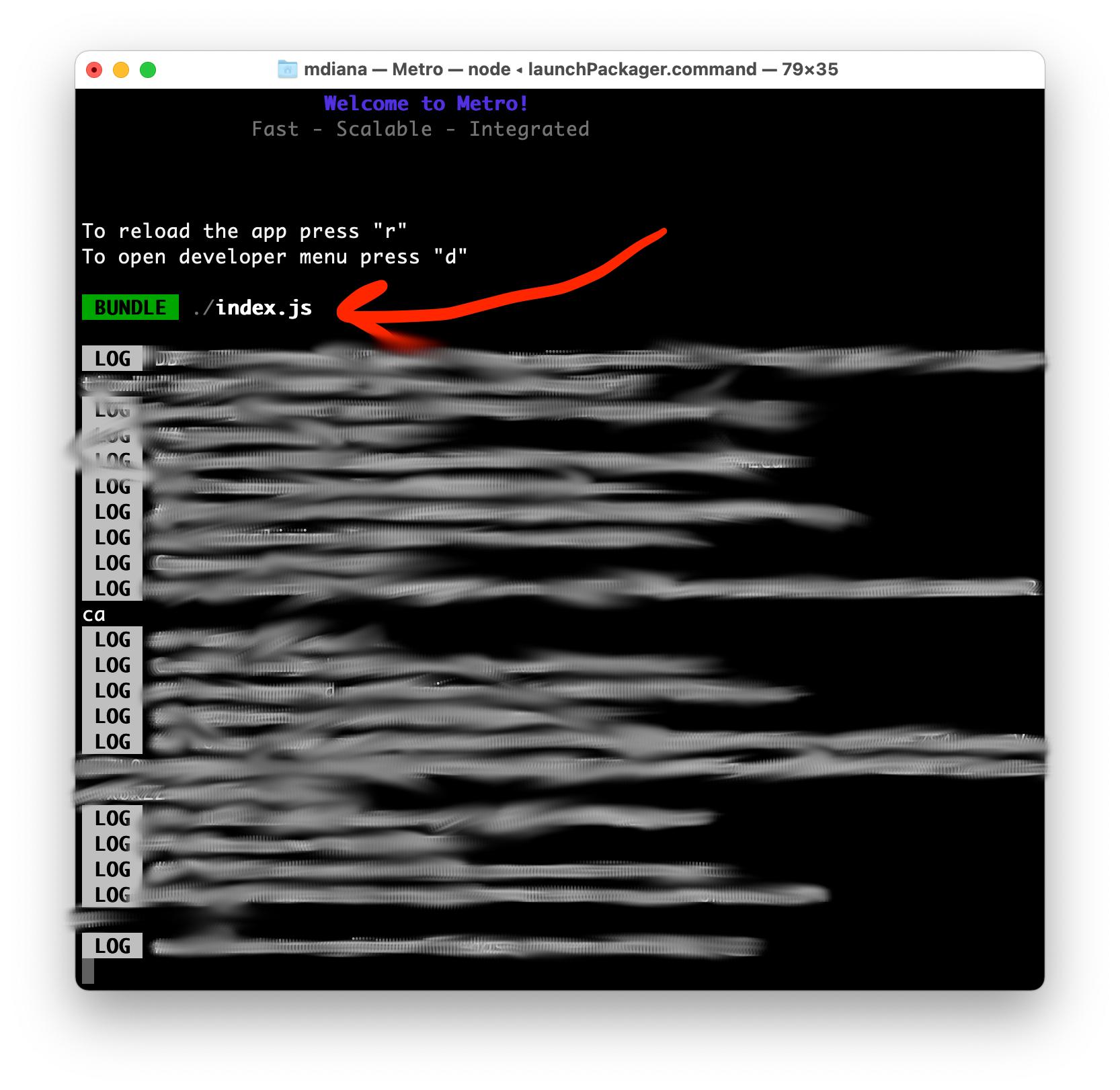Click the 'Fast - Scalable - Integrated' tagline
The image size is (1120, 1090).
[x=420, y=129]
